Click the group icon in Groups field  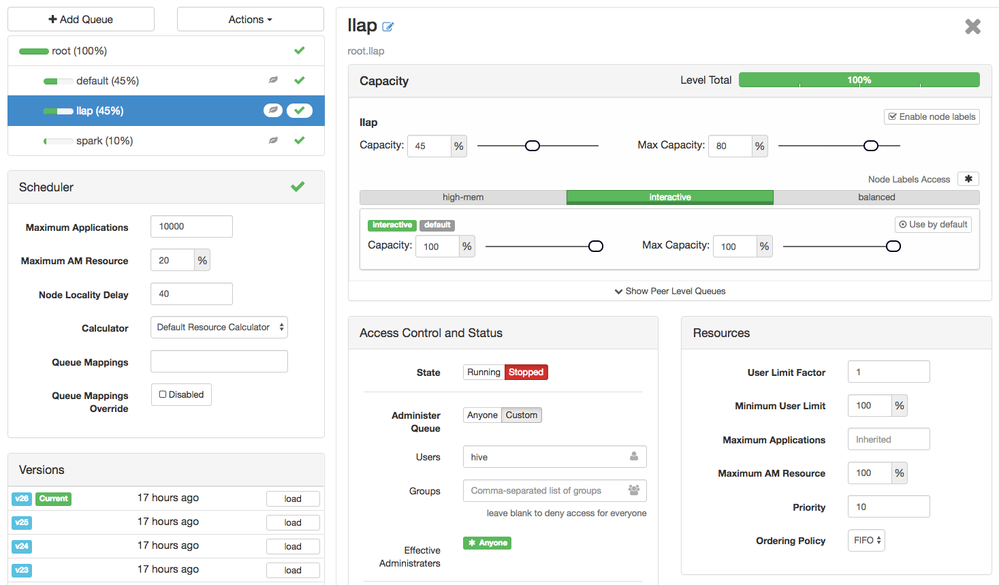634,490
